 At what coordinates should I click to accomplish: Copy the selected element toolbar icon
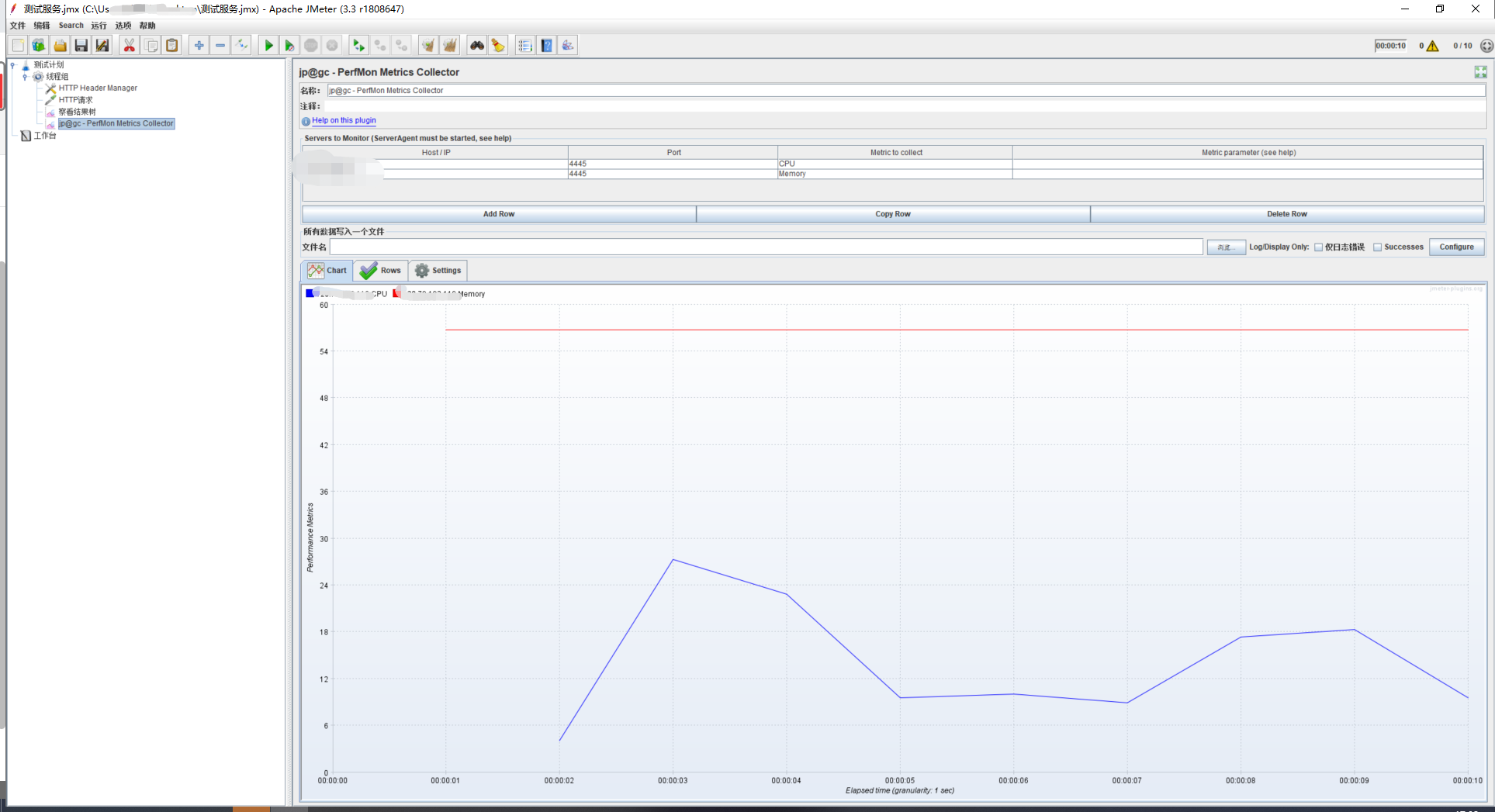pyautogui.click(x=151, y=46)
